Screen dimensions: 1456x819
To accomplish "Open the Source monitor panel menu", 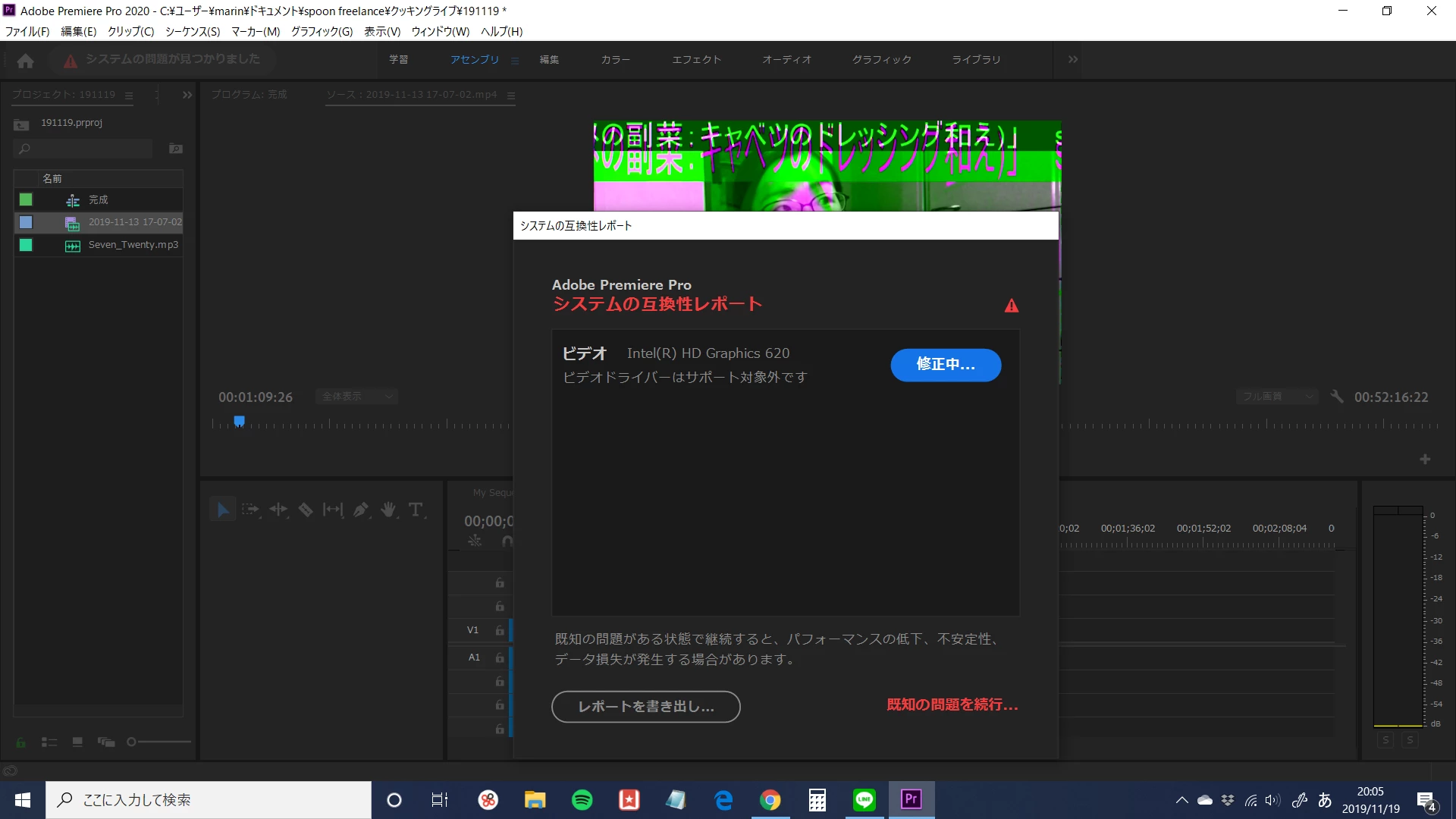I will pos(511,96).
